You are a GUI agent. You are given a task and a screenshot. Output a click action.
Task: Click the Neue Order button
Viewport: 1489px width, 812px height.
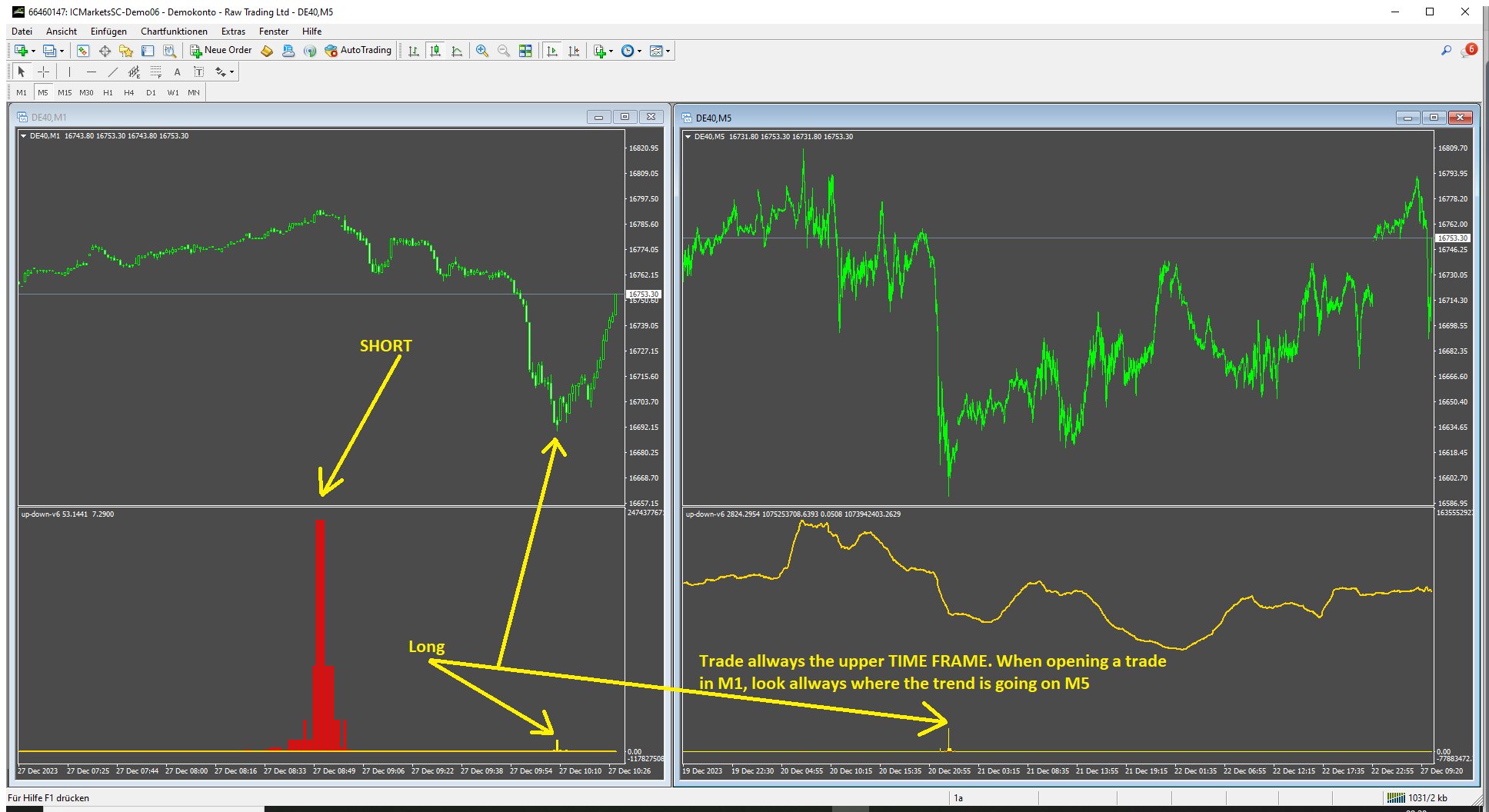point(222,51)
